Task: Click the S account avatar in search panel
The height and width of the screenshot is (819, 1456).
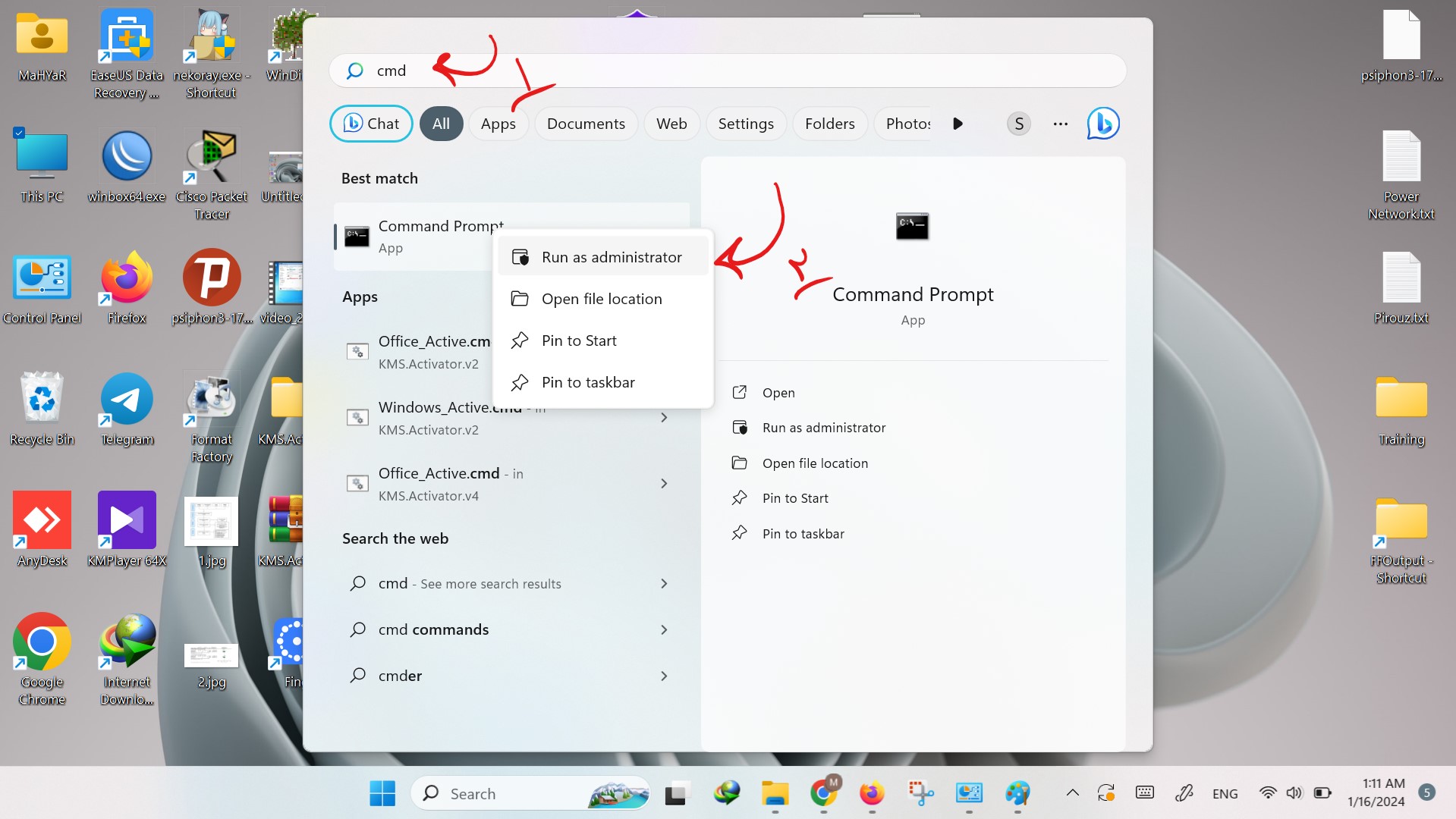Action: (x=1018, y=124)
